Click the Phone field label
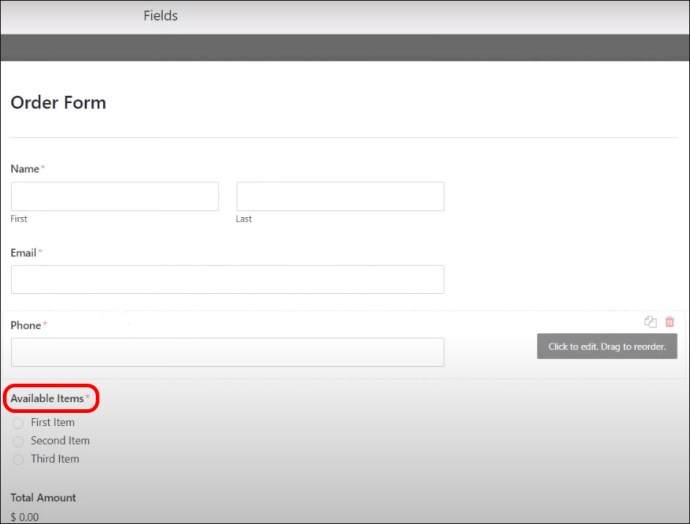Image resolution: width=690 pixels, height=524 pixels. (26, 325)
